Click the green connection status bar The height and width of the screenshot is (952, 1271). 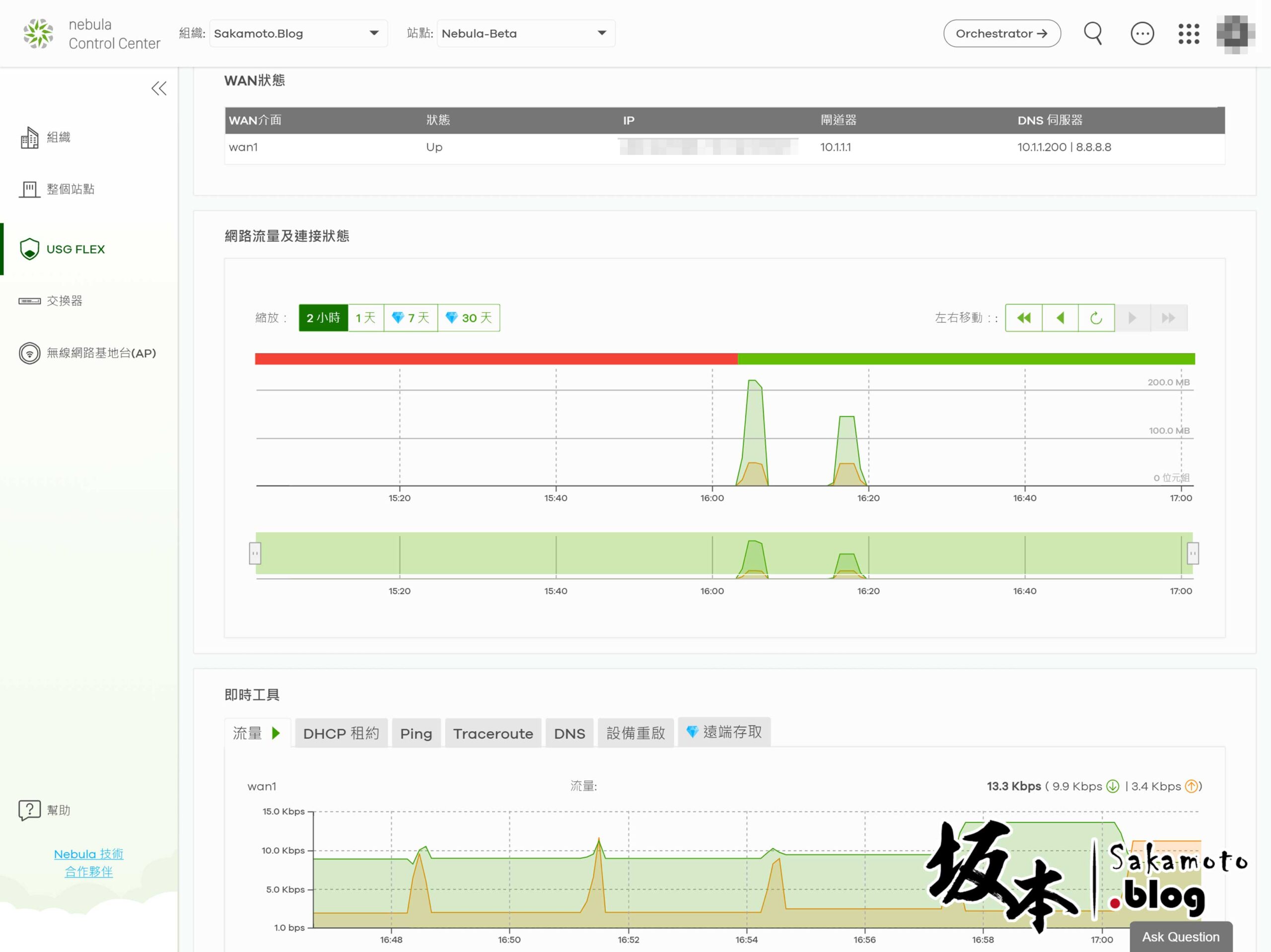point(967,359)
